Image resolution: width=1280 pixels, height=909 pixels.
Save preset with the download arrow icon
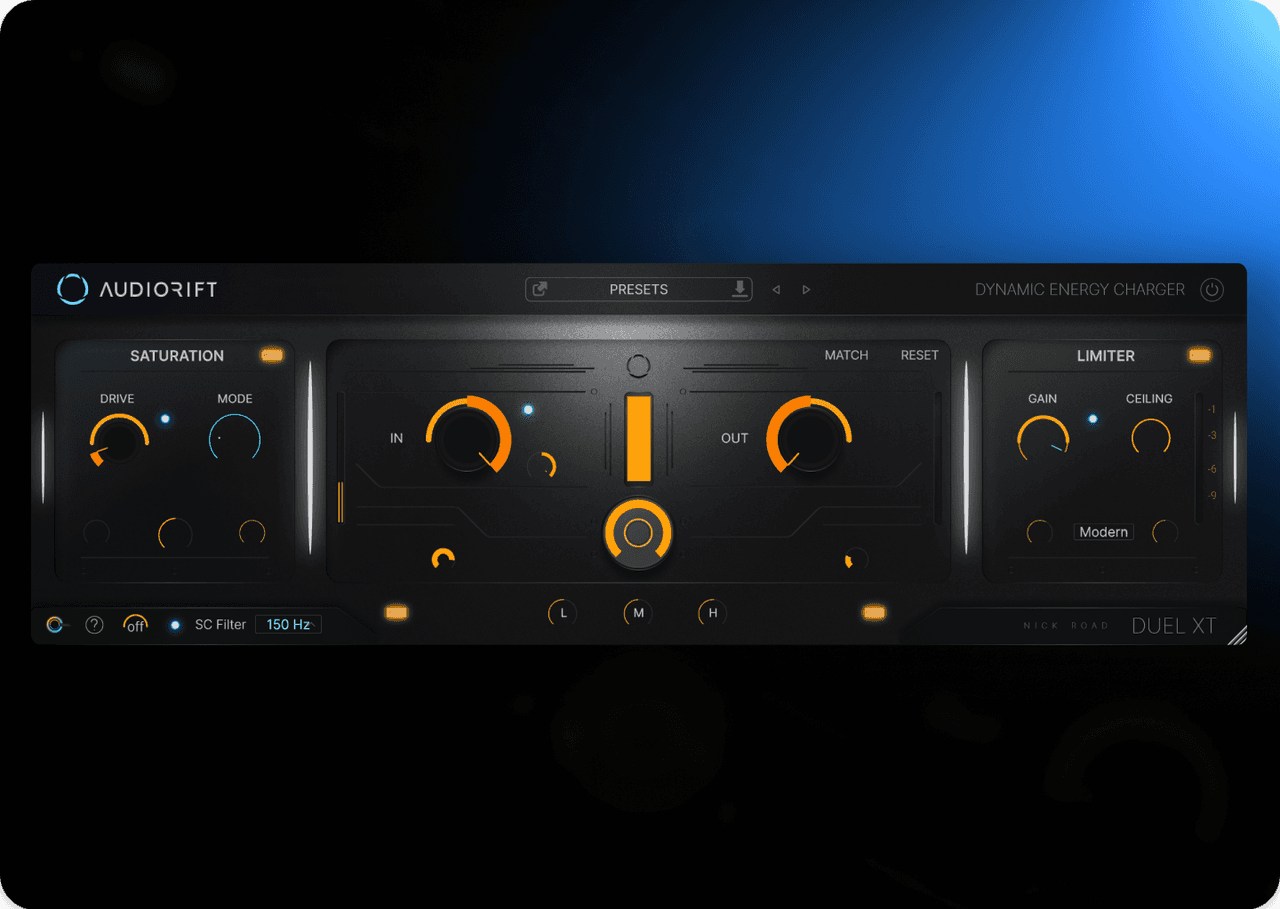click(x=740, y=289)
